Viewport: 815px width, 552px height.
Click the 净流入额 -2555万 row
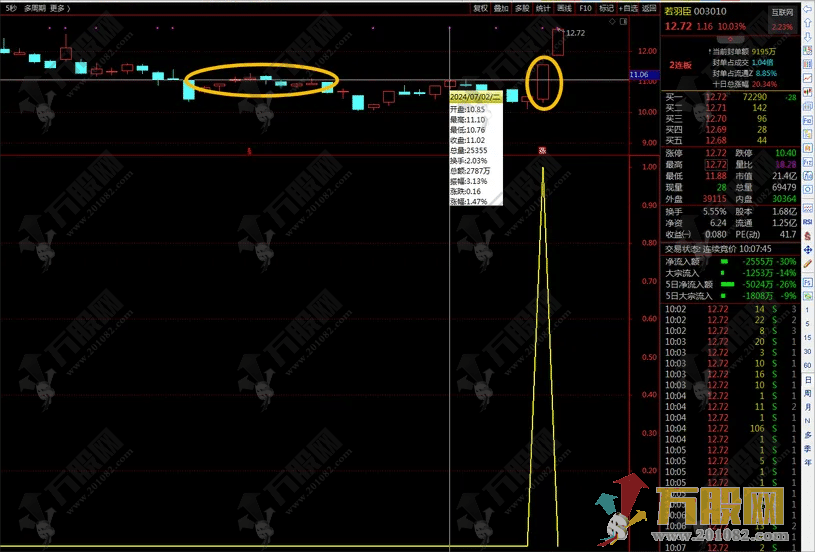tap(730, 261)
